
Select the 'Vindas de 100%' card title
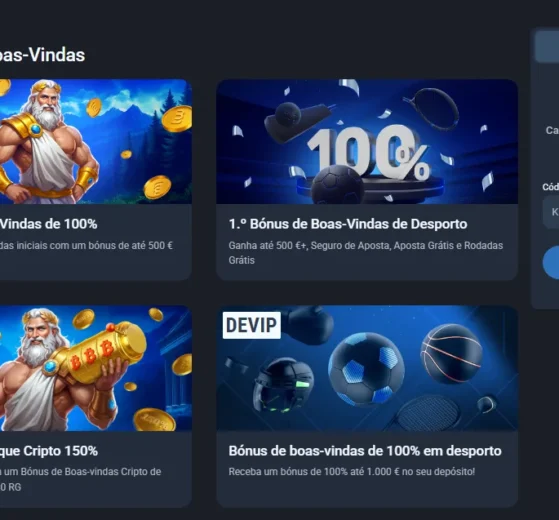coord(48,224)
